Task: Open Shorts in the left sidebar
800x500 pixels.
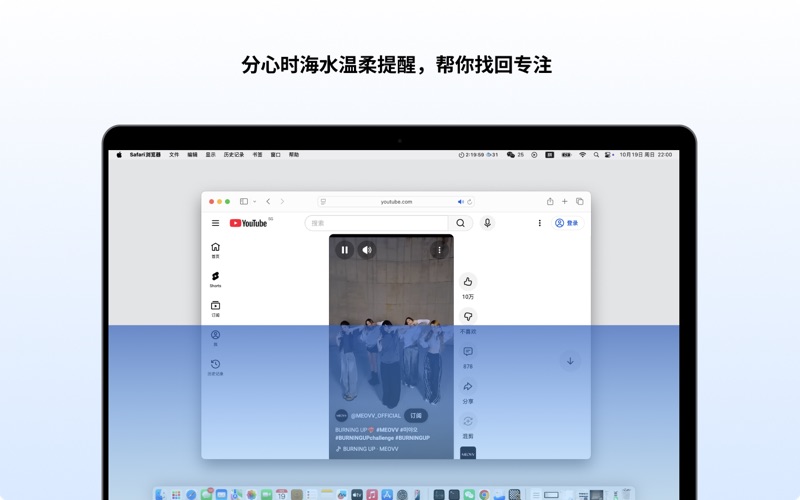Action: [215, 278]
